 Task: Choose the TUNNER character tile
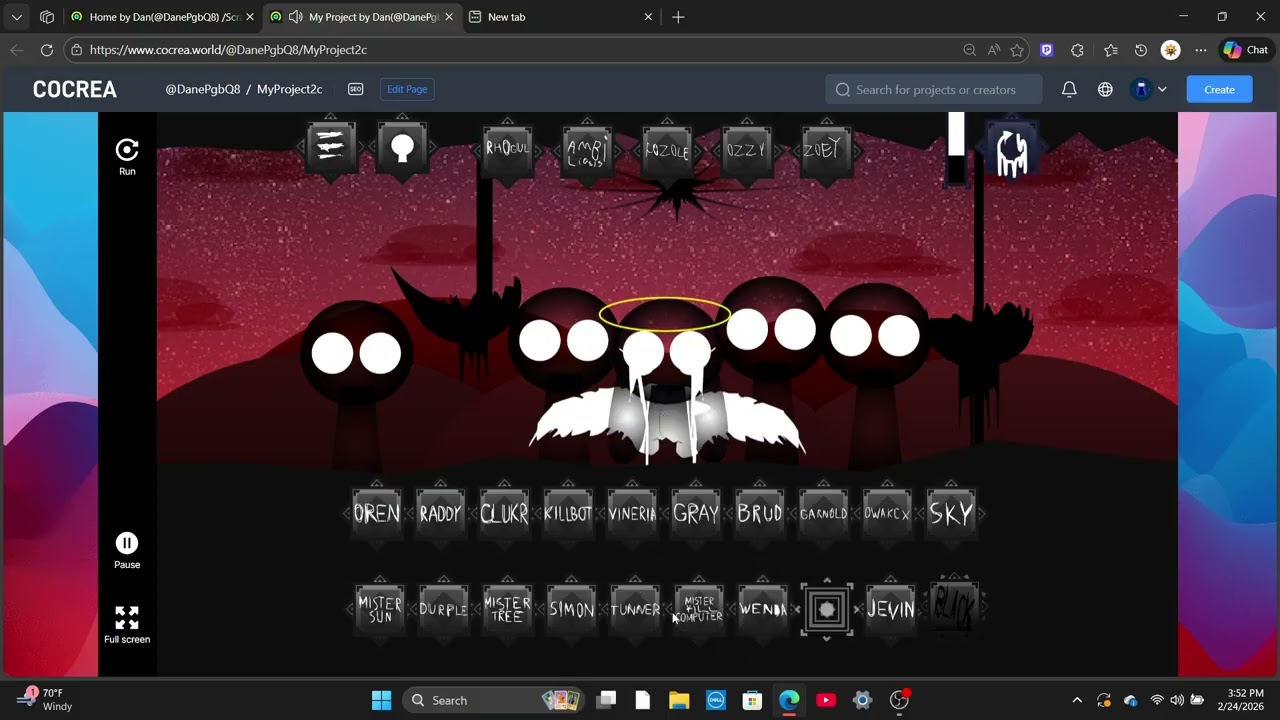636,609
